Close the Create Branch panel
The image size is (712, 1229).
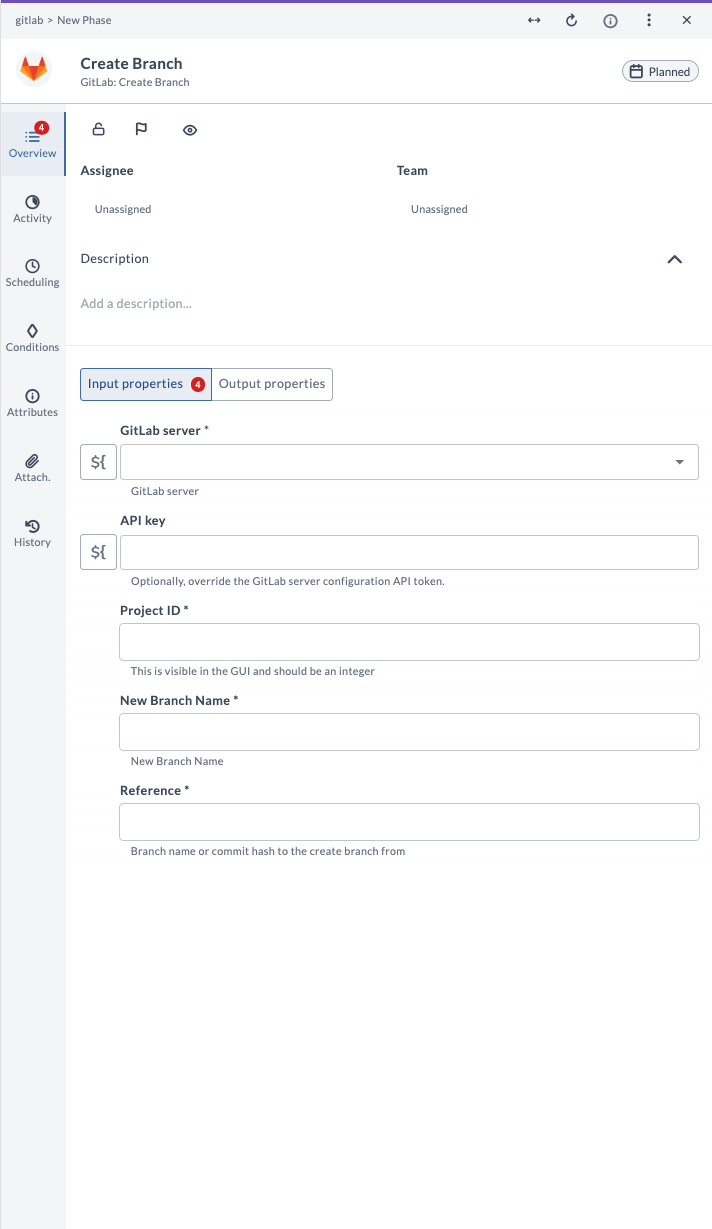click(x=687, y=20)
